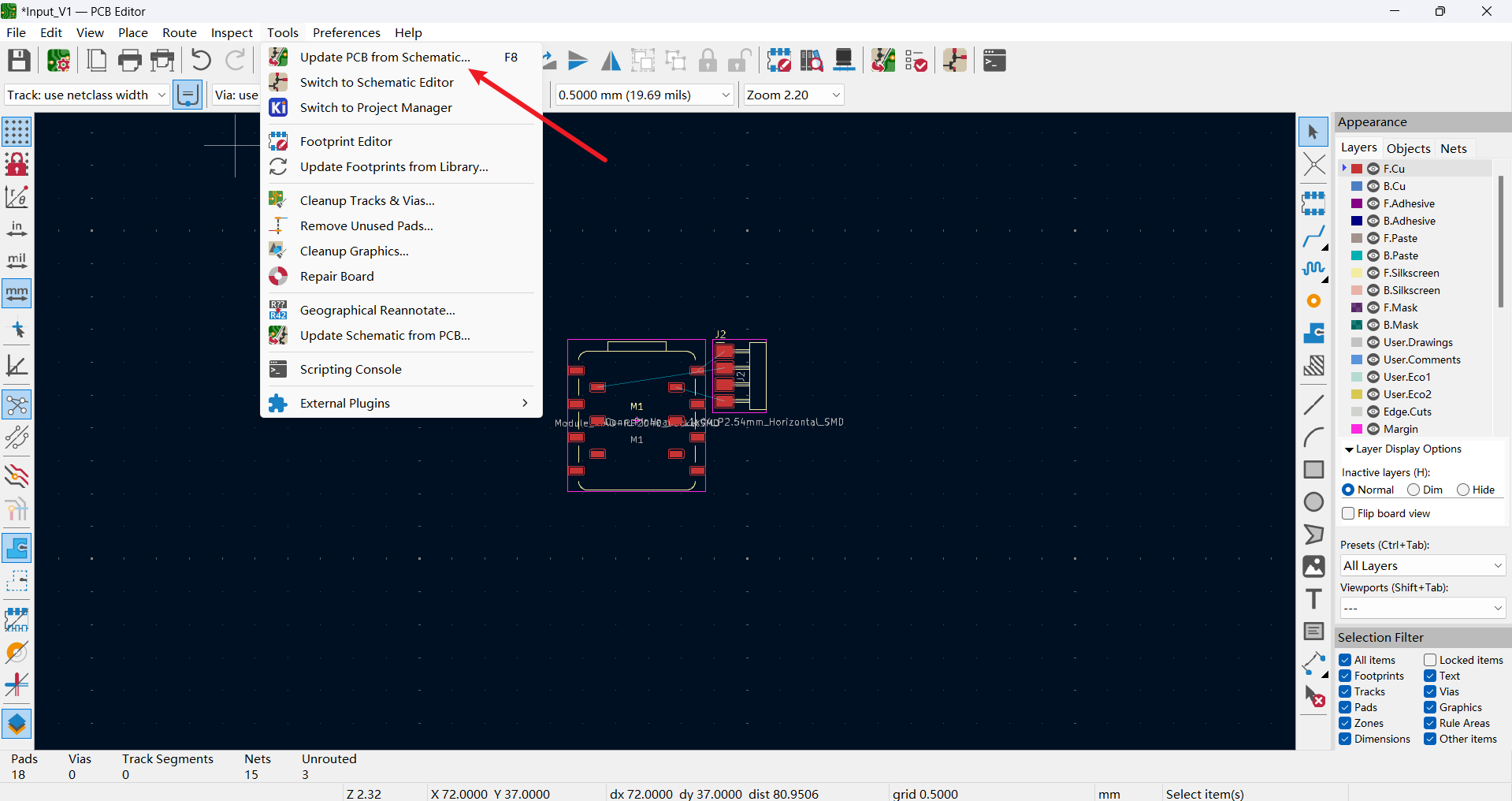The width and height of the screenshot is (1512, 801).
Task: Open the Design Rules Checker icon
Action: [x=916, y=61]
